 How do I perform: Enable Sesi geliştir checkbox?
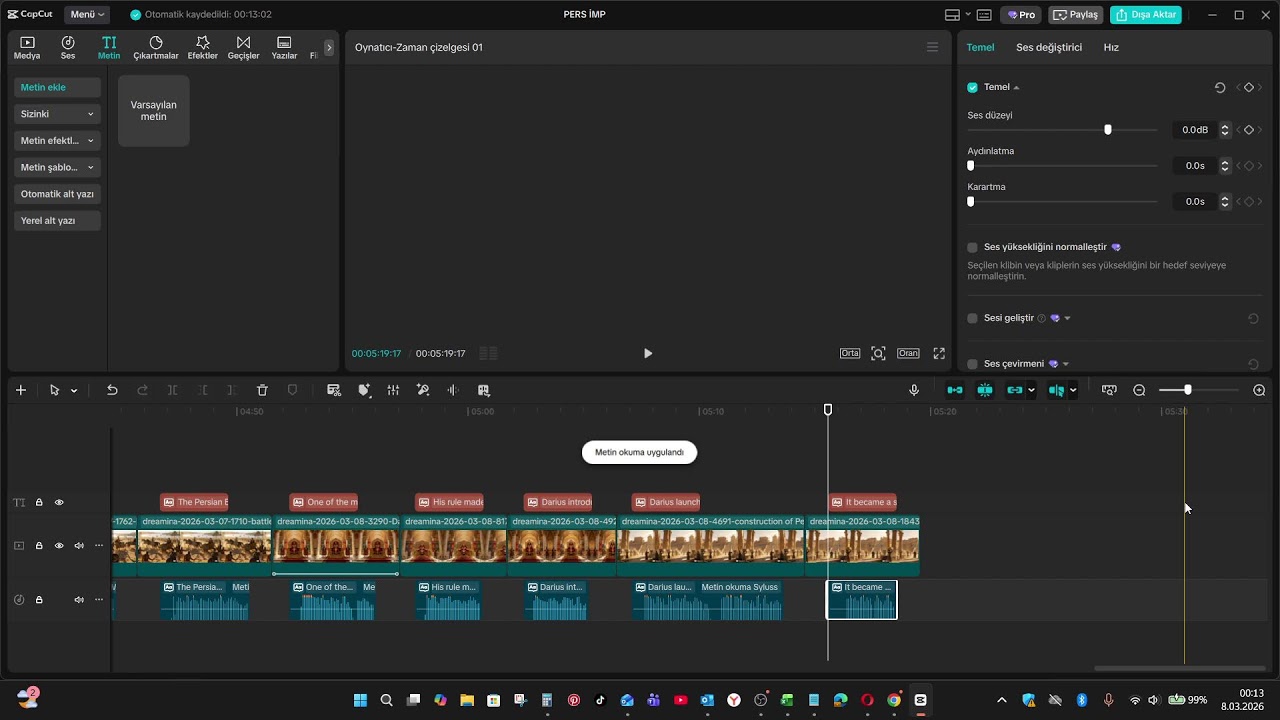(x=972, y=318)
